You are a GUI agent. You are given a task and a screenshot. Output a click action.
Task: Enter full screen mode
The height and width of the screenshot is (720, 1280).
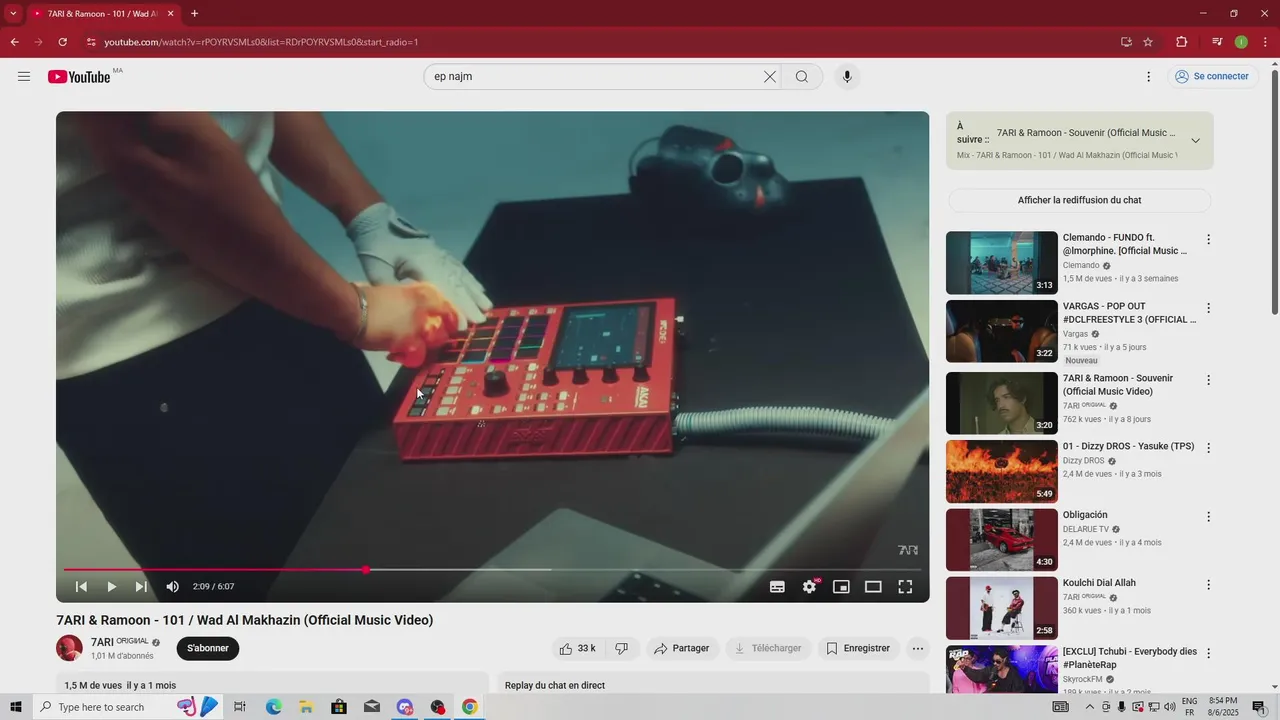905,587
